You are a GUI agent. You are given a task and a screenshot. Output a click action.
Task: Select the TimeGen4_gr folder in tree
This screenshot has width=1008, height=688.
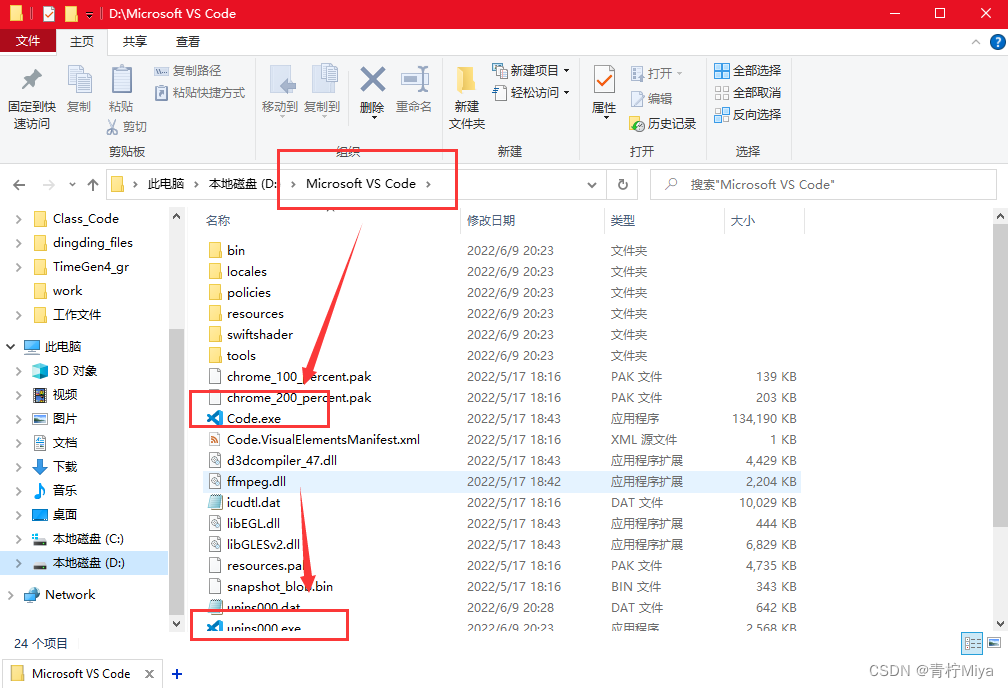(x=91, y=267)
